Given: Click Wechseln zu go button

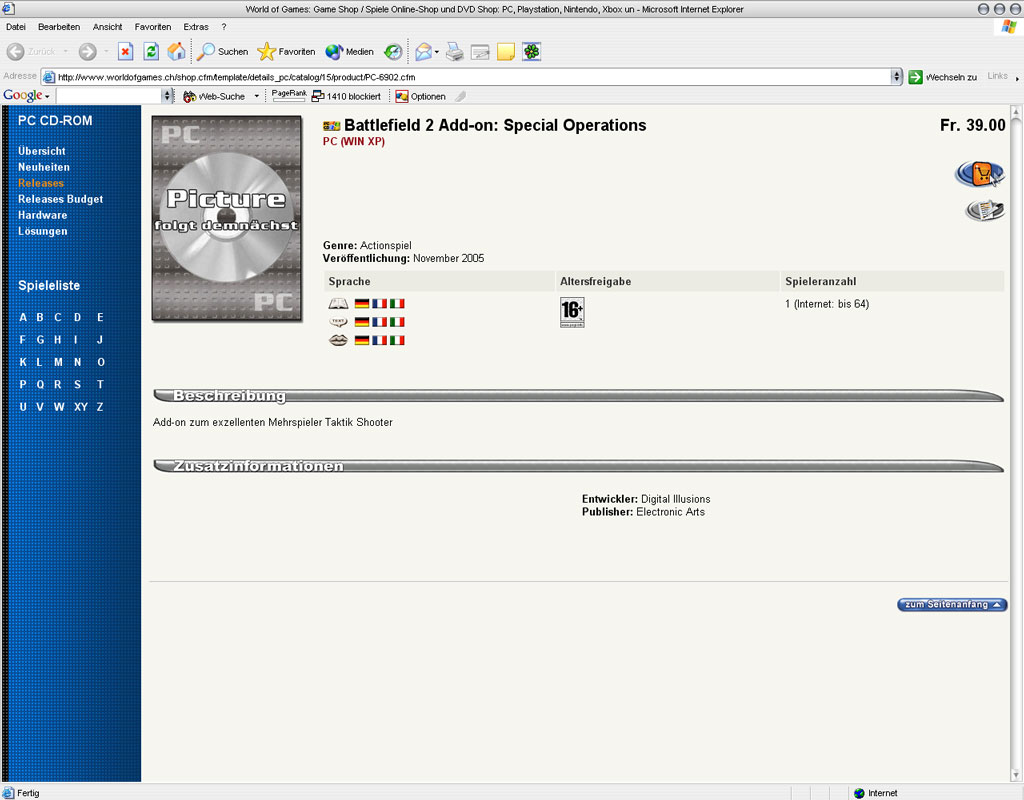Looking at the screenshot, I should (x=942, y=77).
